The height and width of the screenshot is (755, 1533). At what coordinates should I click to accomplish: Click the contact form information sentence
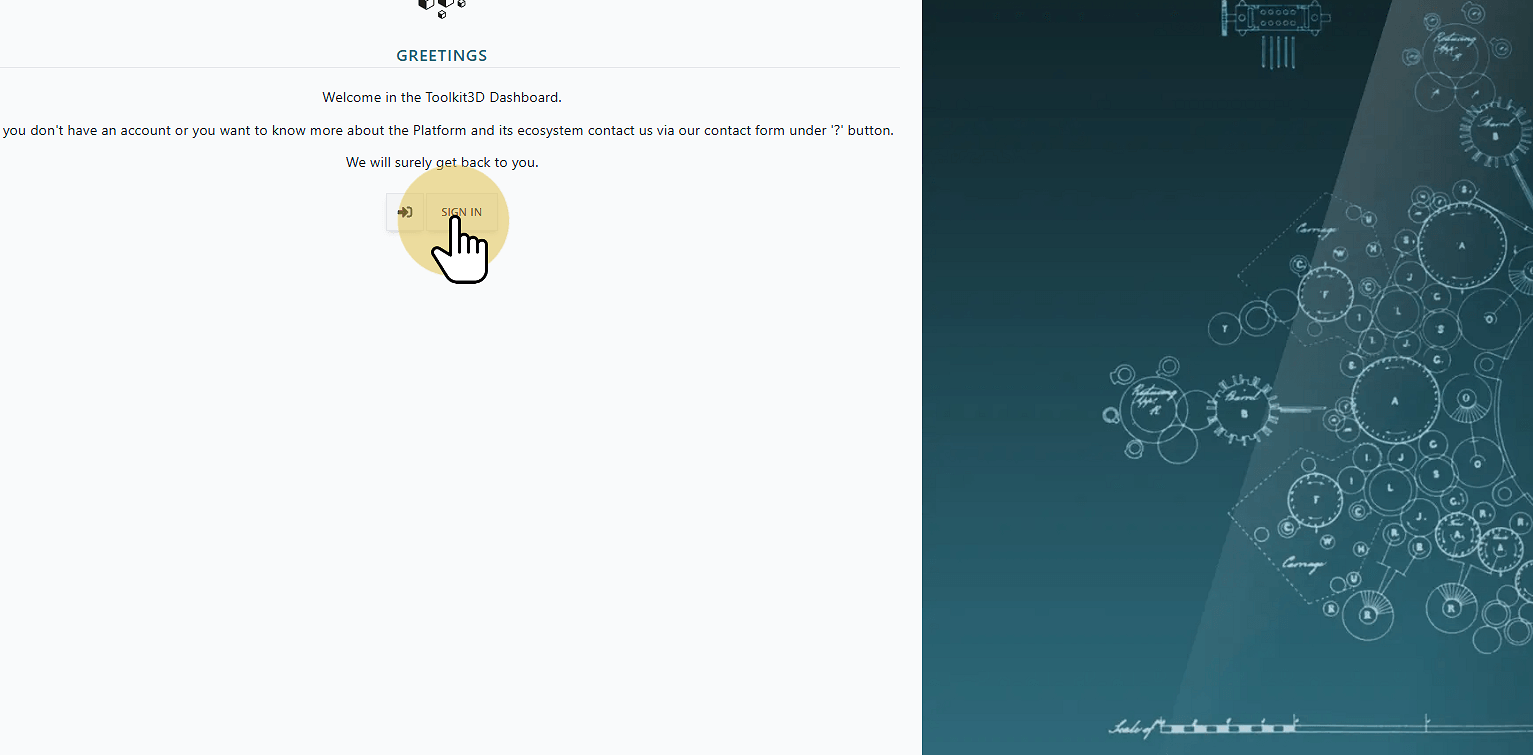coord(448,130)
